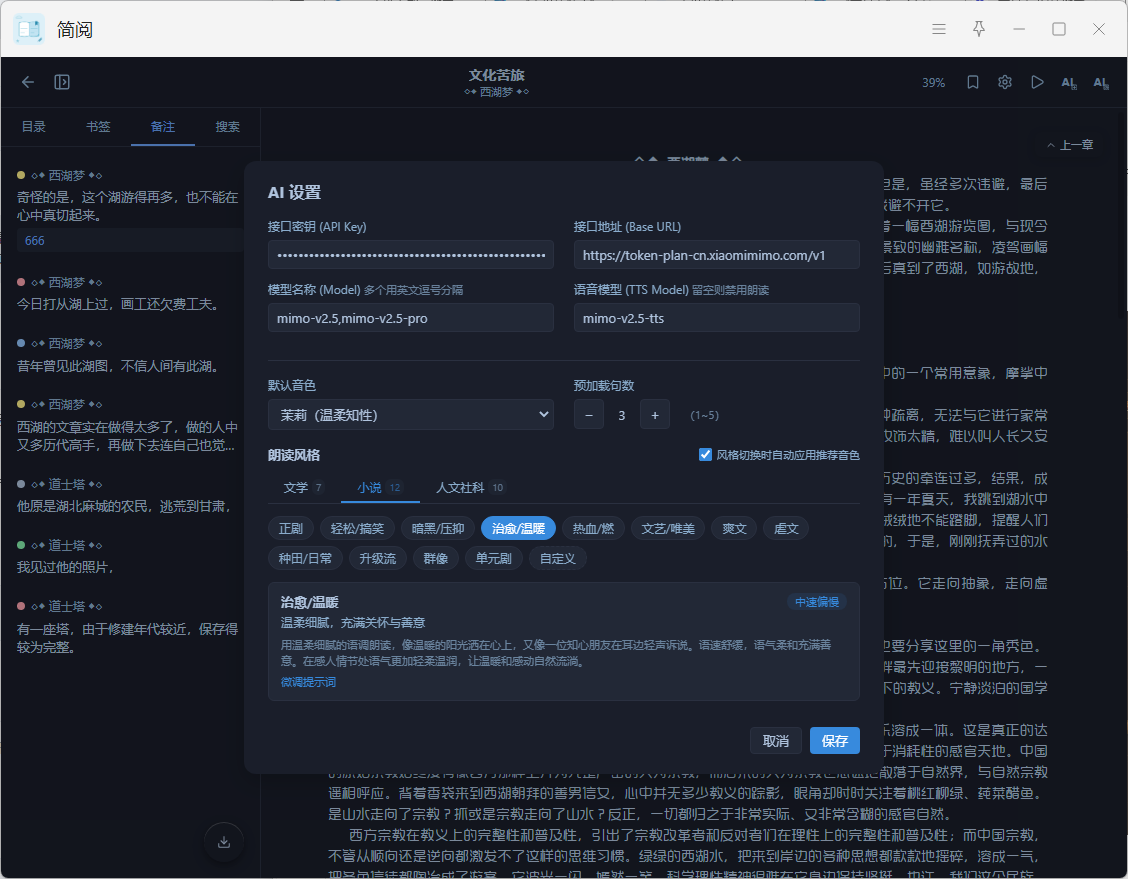The width and height of the screenshot is (1128, 879).
Task: Pin the window with the pin icon
Action: click(x=979, y=29)
